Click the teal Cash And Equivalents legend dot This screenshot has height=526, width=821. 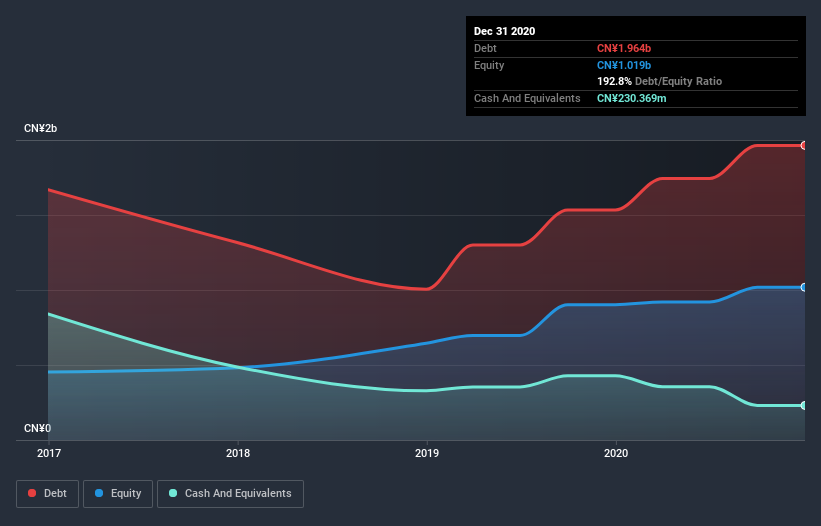(x=173, y=493)
